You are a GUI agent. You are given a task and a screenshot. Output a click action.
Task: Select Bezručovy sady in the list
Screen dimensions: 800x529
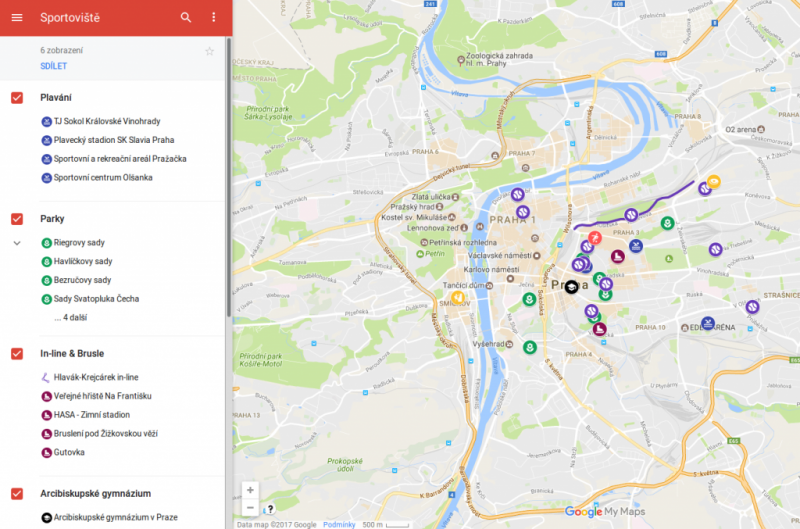click(x=82, y=280)
